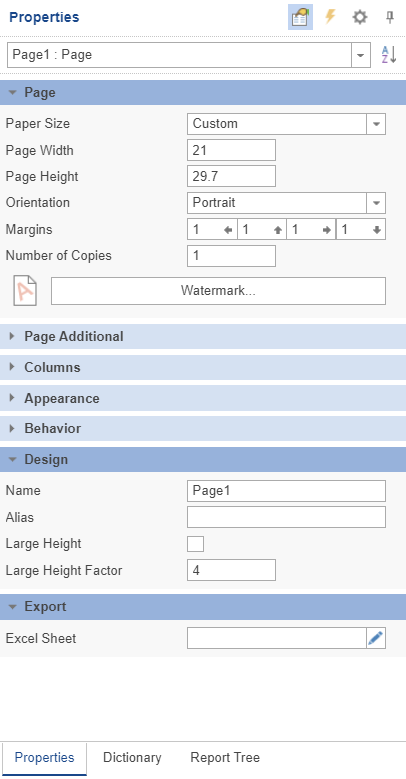This screenshot has height=779, width=406.
Task: Expand the Page Additional section
Action: (x=203, y=336)
